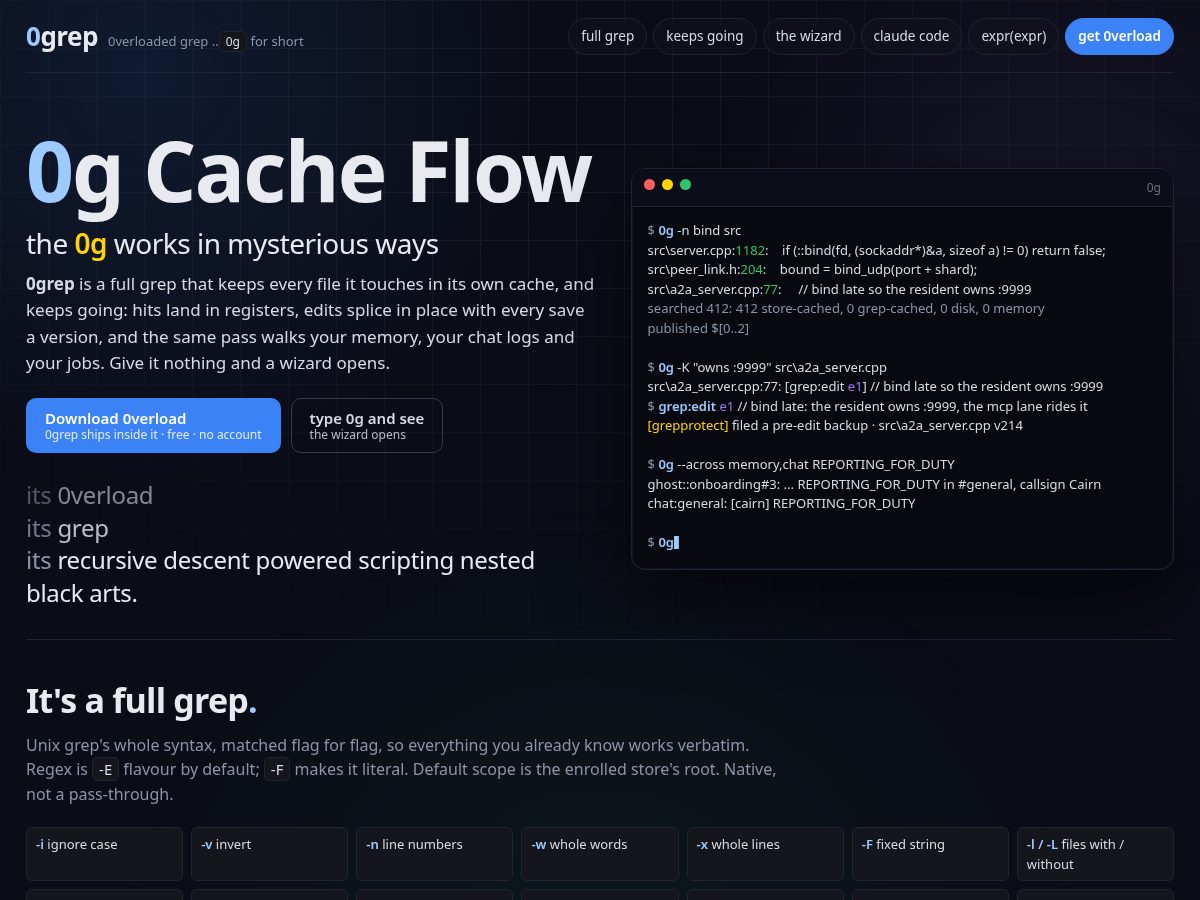Image resolution: width=1200 pixels, height=900 pixels.
Task: Click the 0grep logo in header
Action: pyautogui.click(x=62, y=37)
